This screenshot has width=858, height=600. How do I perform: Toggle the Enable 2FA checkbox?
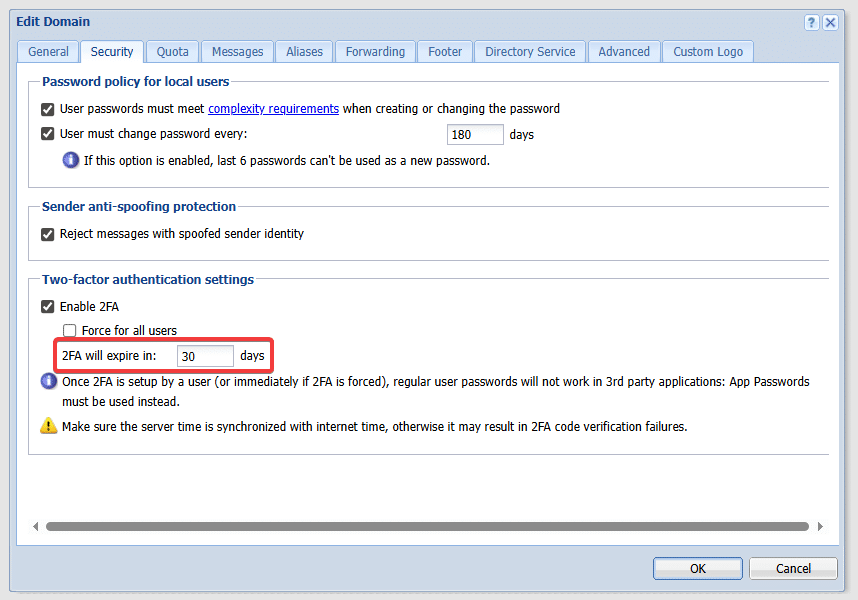tap(48, 307)
